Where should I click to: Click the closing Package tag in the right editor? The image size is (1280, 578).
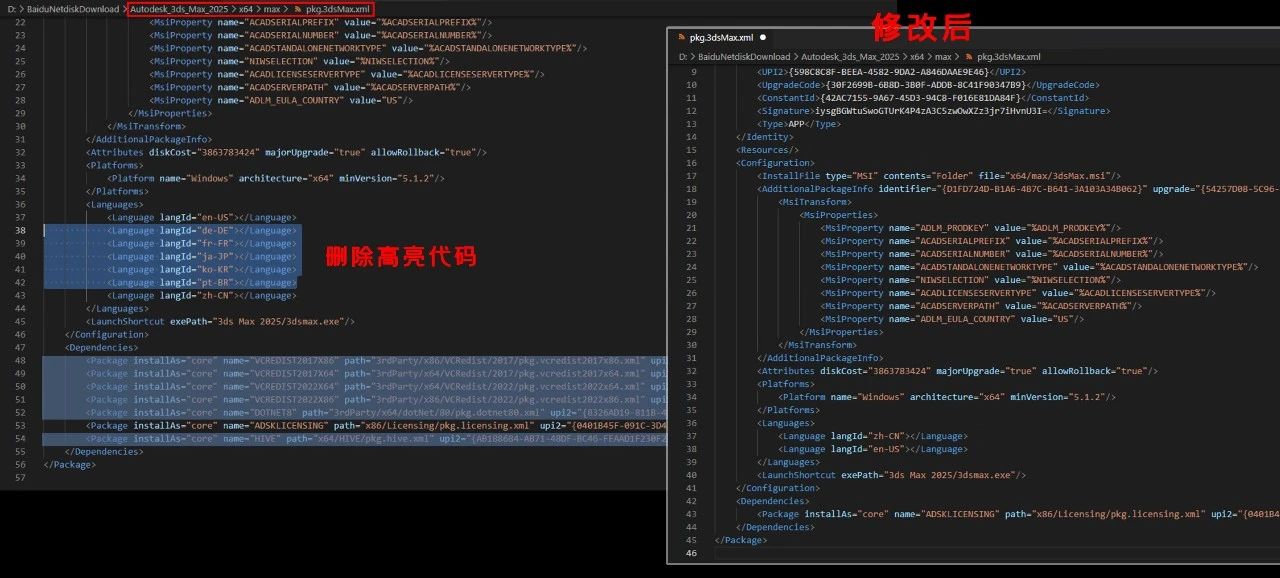741,540
